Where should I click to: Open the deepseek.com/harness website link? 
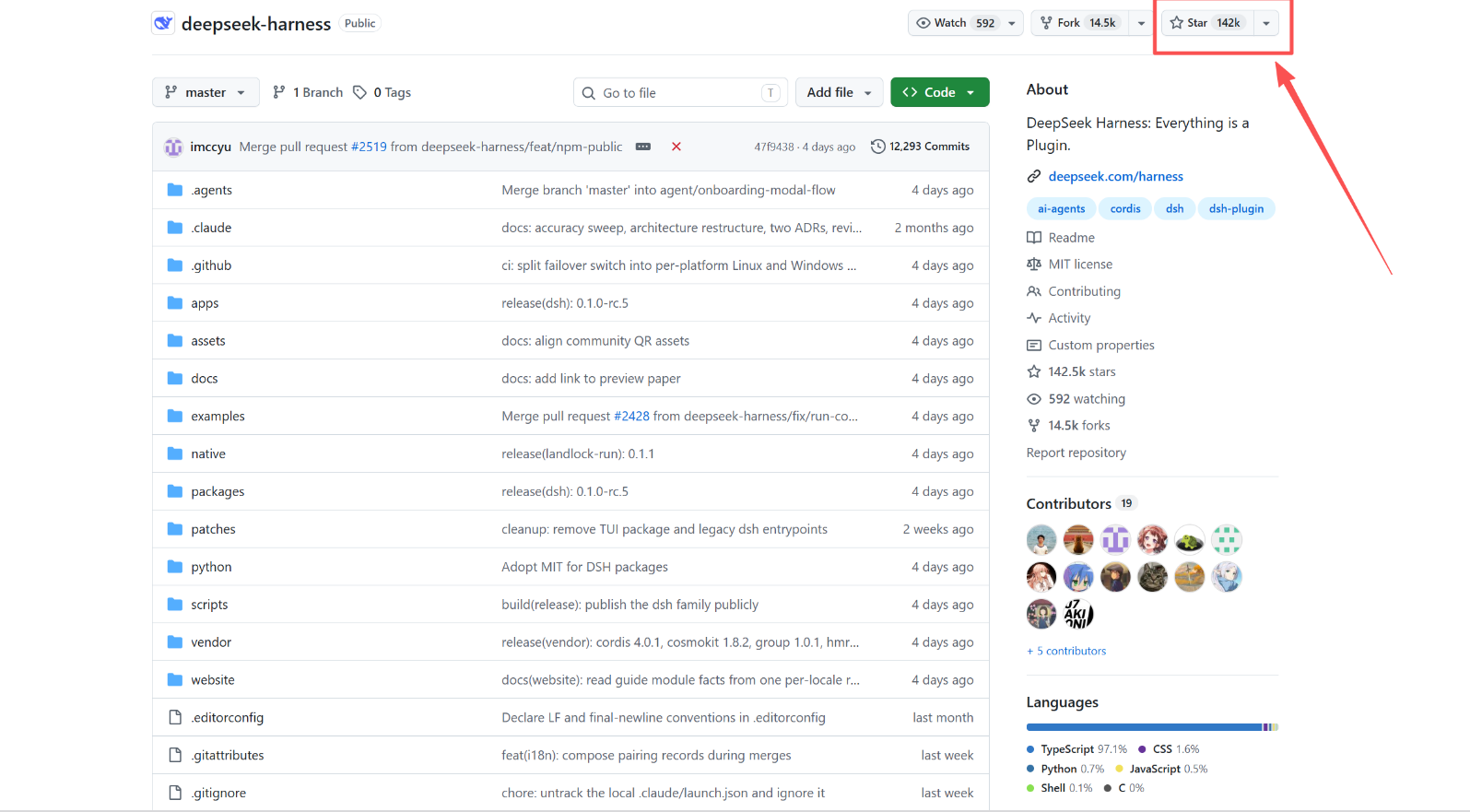tap(1115, 176)
